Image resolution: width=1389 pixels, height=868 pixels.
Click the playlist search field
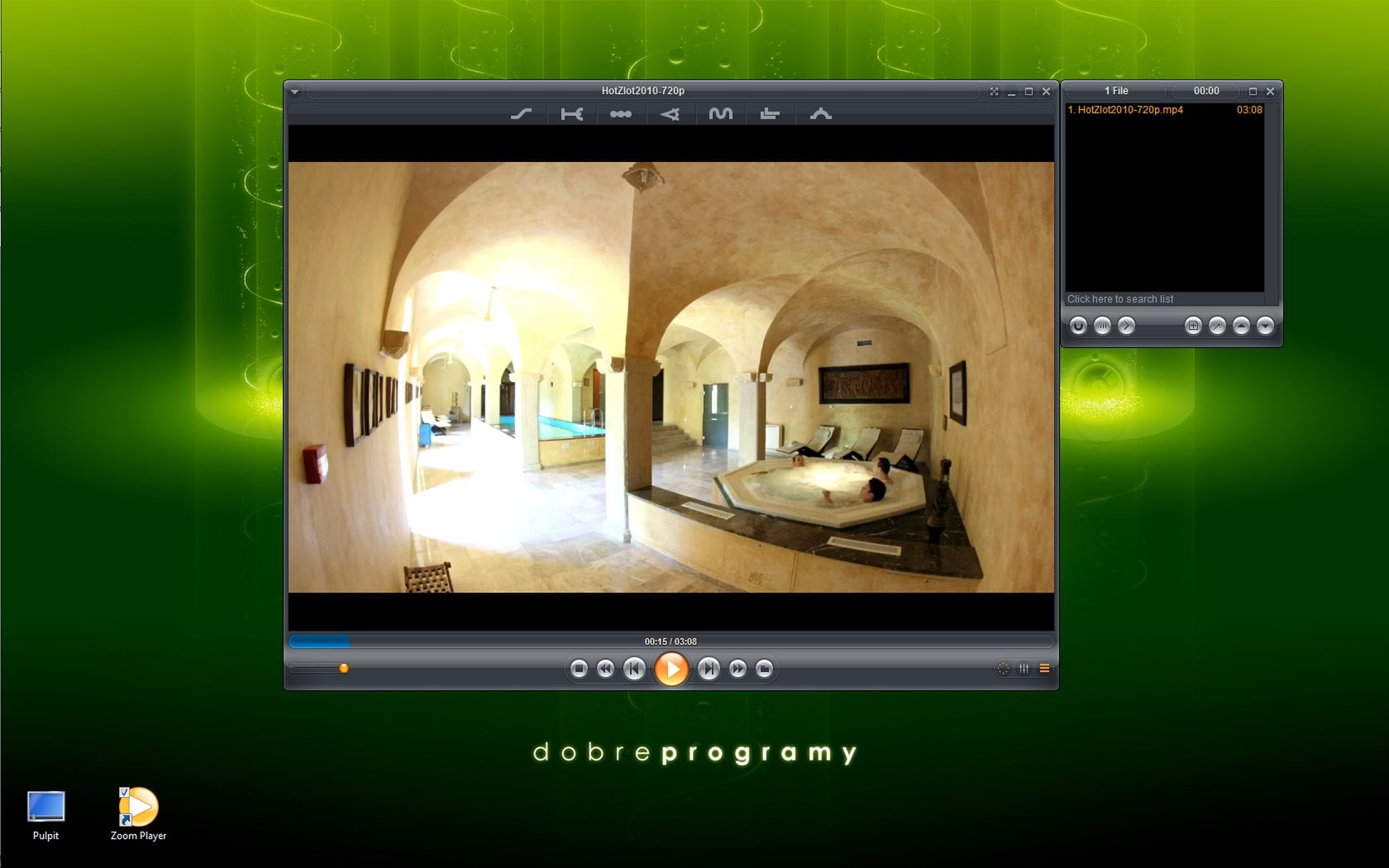click(x=1165, y=299)
